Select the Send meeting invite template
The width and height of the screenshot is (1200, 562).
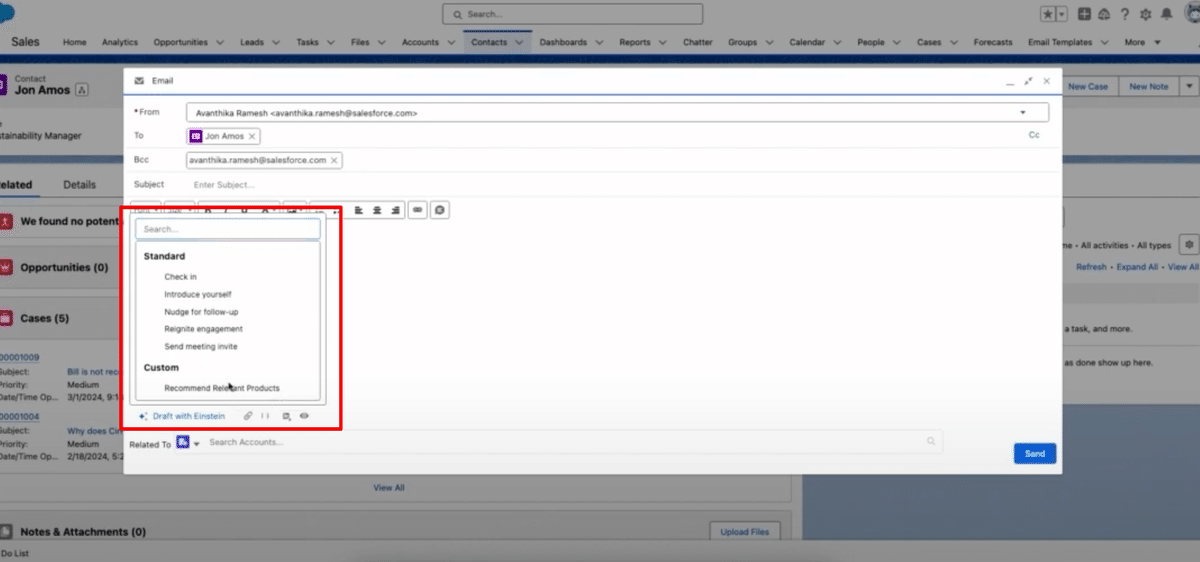click(201, 346)
